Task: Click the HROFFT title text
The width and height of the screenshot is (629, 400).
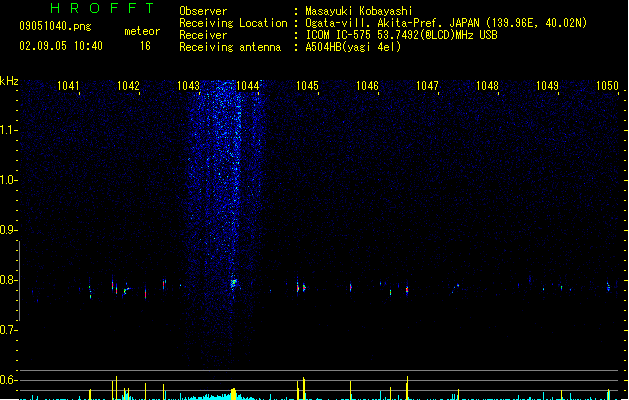Action: click(x=102, y=8)
